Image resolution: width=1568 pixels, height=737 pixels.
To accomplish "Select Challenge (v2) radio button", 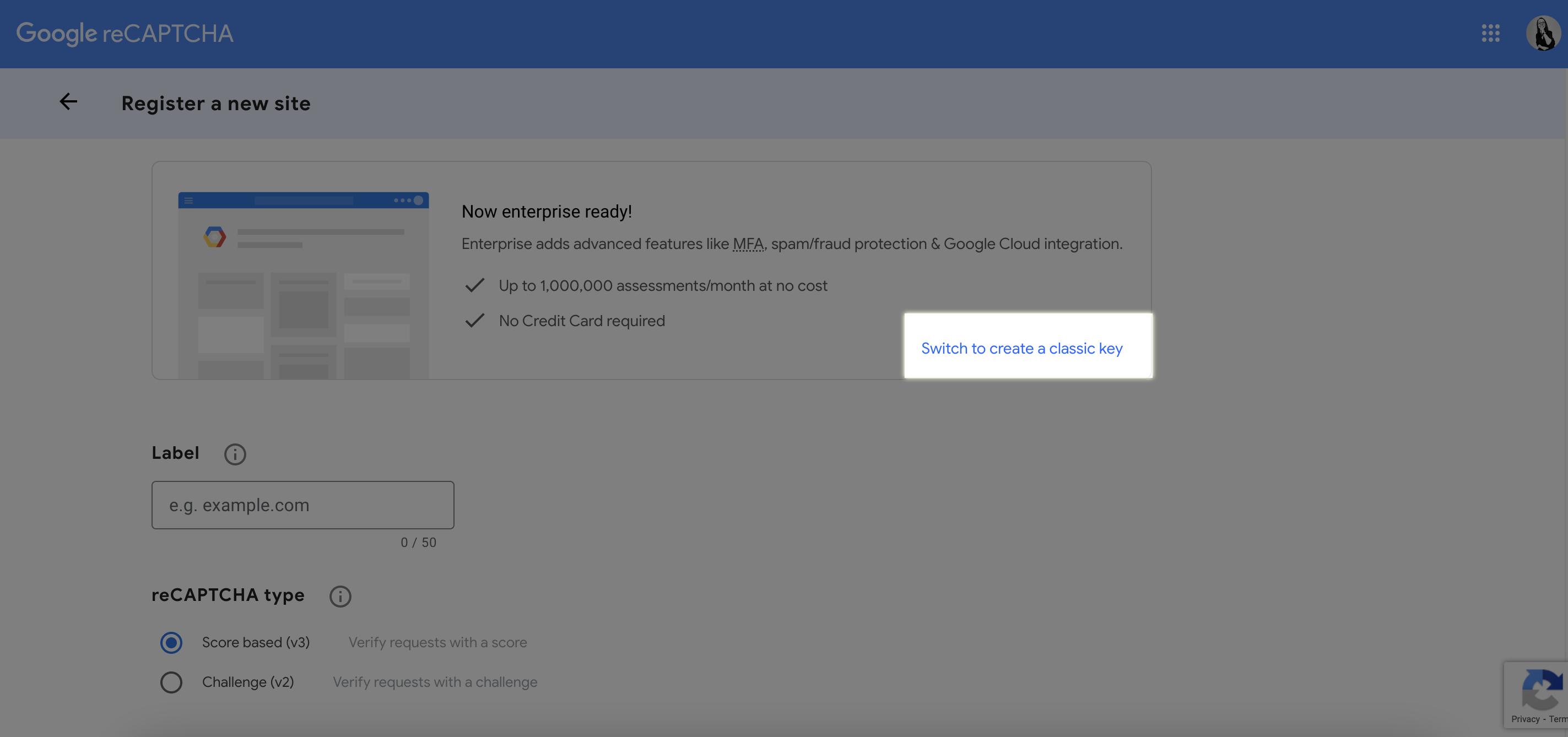I will pyautogui.click(x=171, y=682).
